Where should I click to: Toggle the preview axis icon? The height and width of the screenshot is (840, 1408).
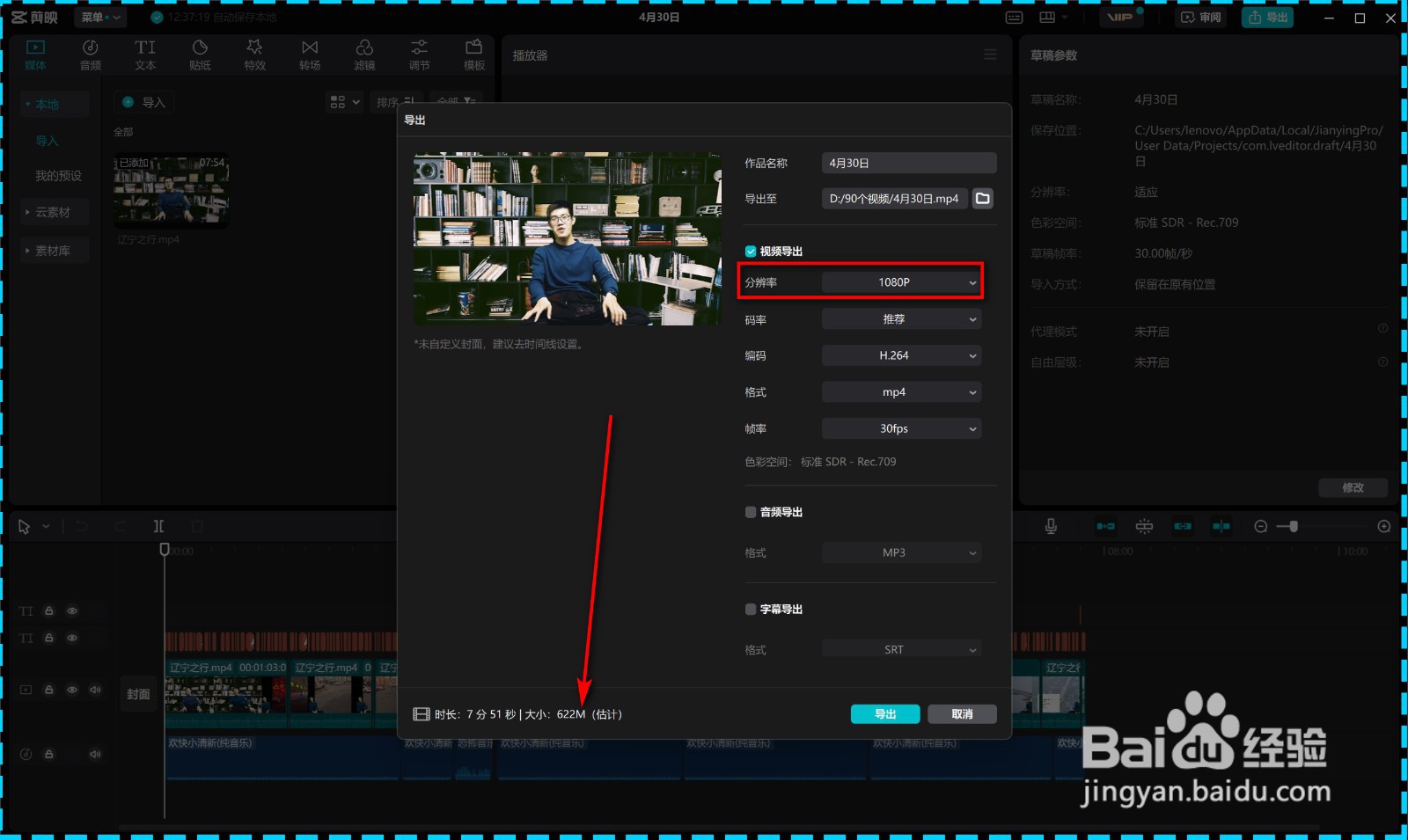pyautogui.click(x=1221, y=526)
